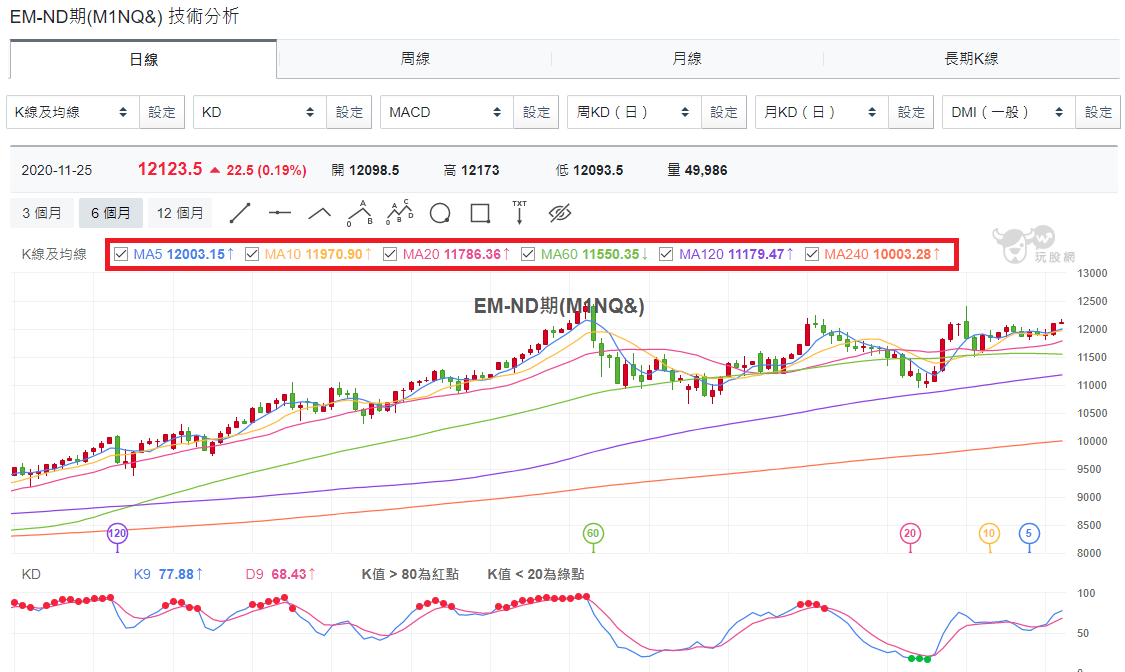Hide drawings with the crossed-eye icon
Viewport: 1125px width, 672px height.
point(560,213)
